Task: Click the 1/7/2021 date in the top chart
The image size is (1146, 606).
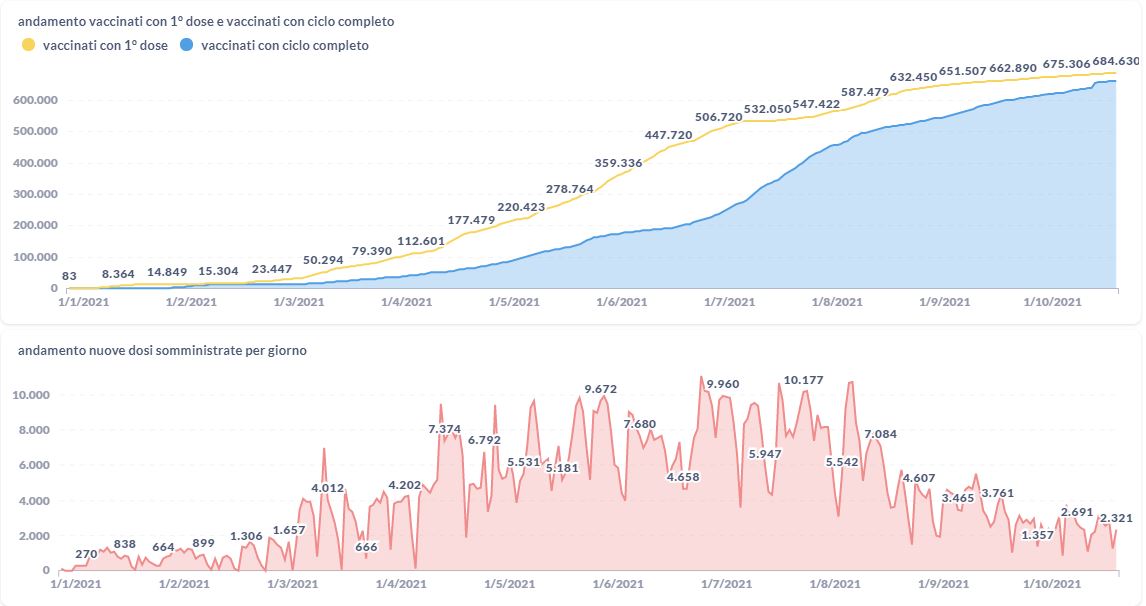Action: pos(728,302)
